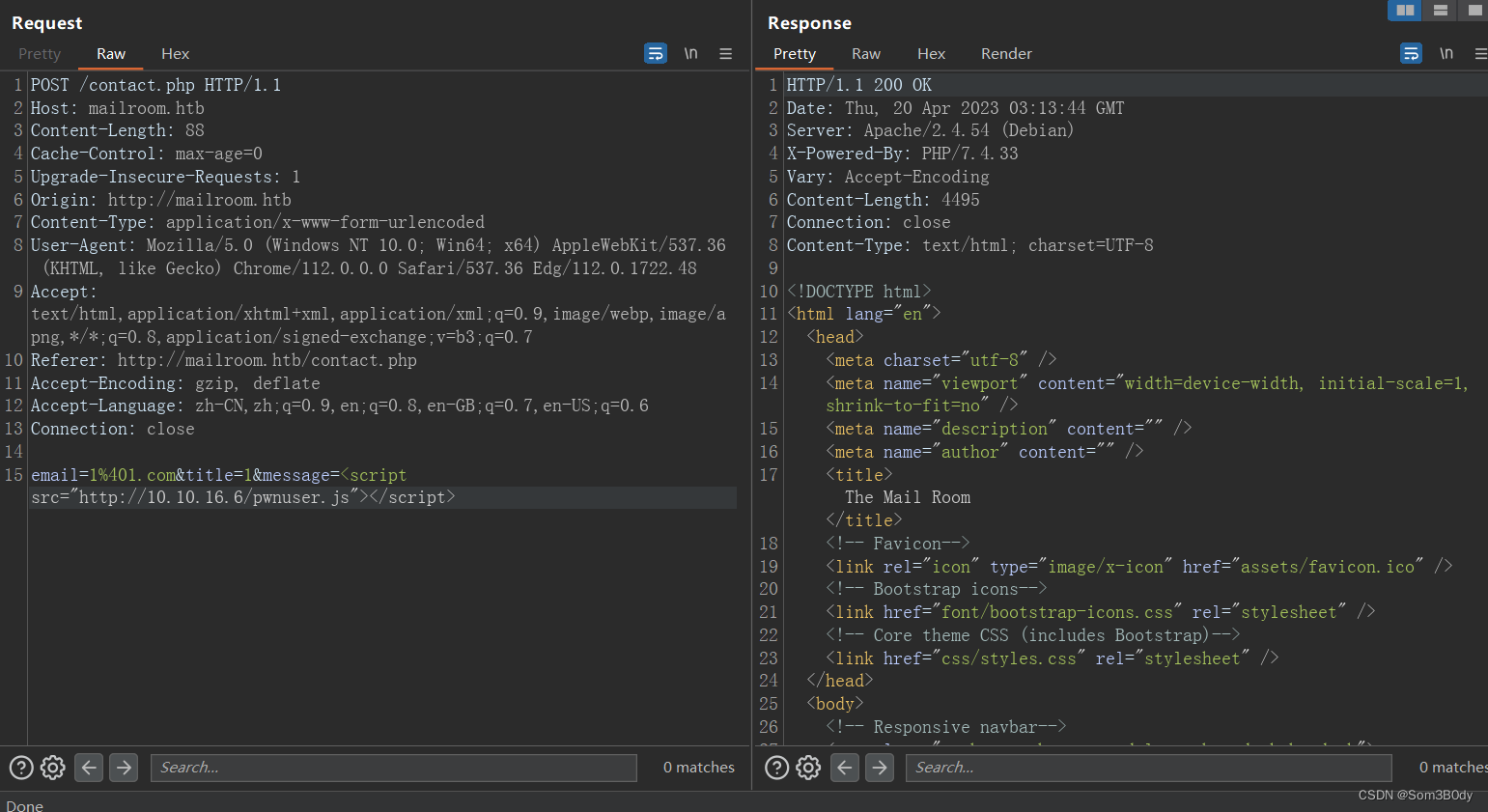The height and width of the screenshot is (812, 1488).
Task: Click the <!DOCTYPE html> line
Action: 859,292
